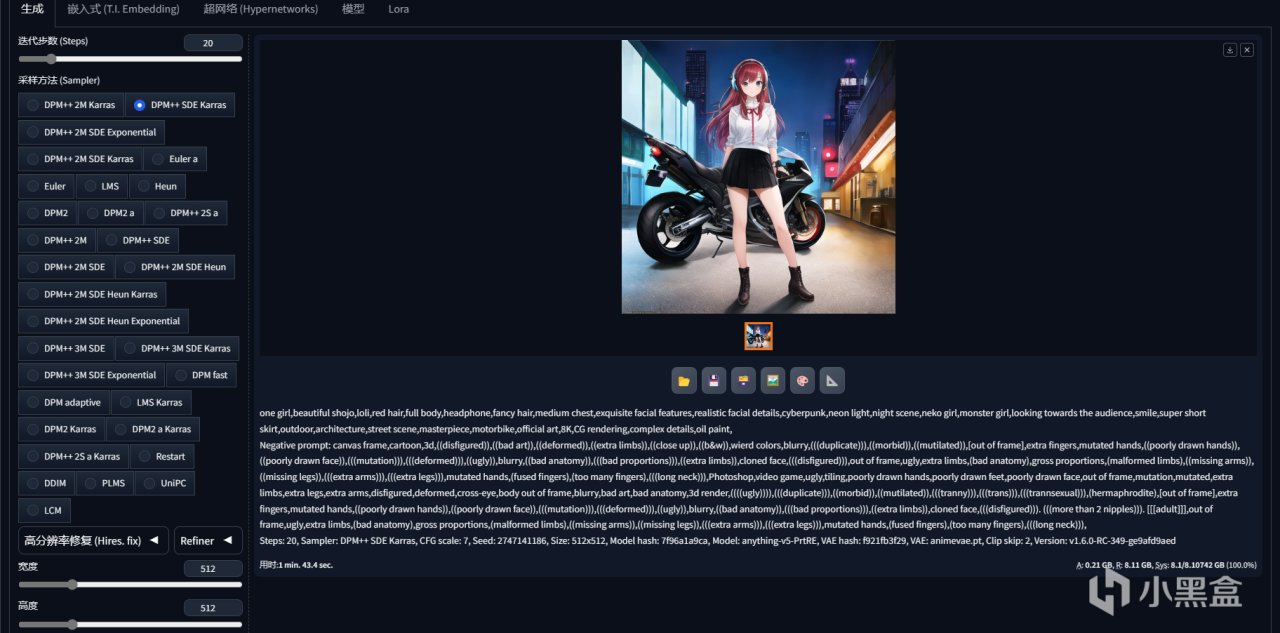Image resolution: width=1280 pixels, height=633 pixels.
Task: Choose the PLMS sampler
Action: pyautogui.click(x=104, y=483)
